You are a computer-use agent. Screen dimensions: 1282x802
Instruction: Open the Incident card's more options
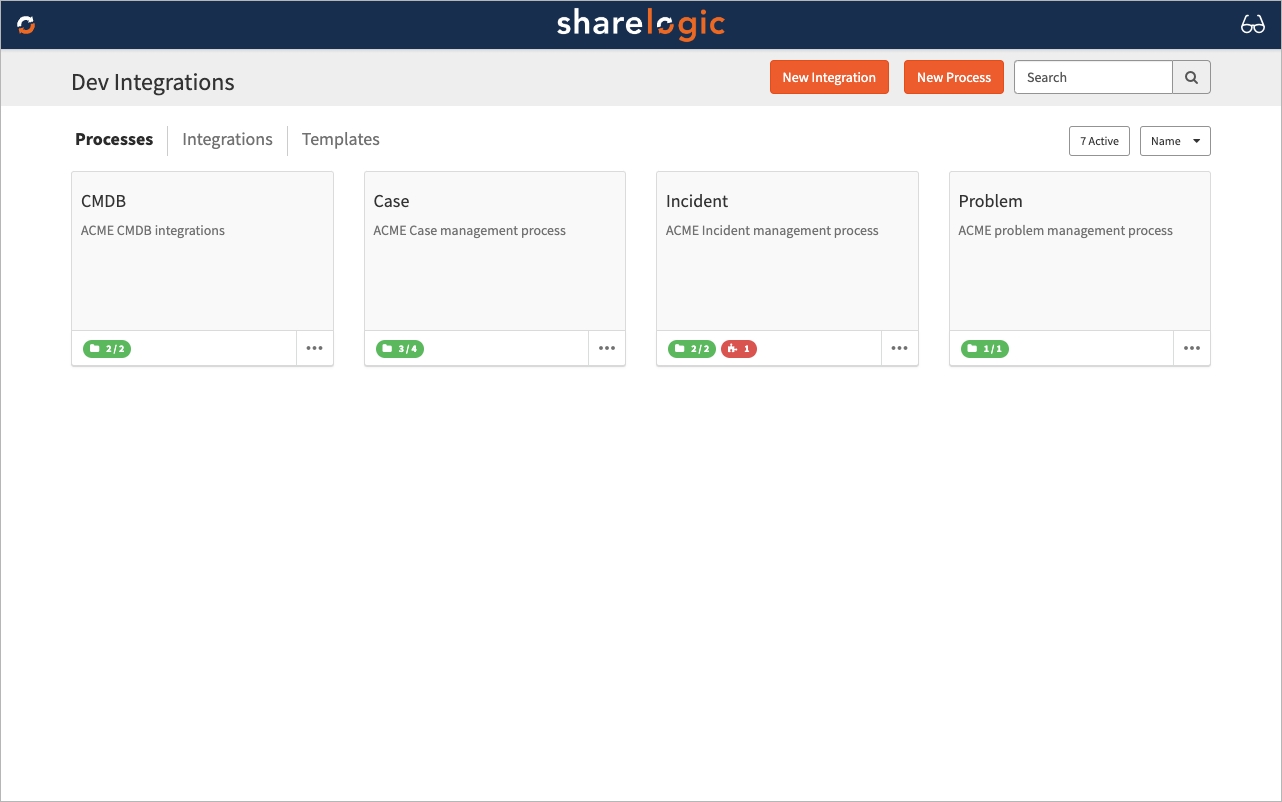pyautogui.click(x=899, y=348)
